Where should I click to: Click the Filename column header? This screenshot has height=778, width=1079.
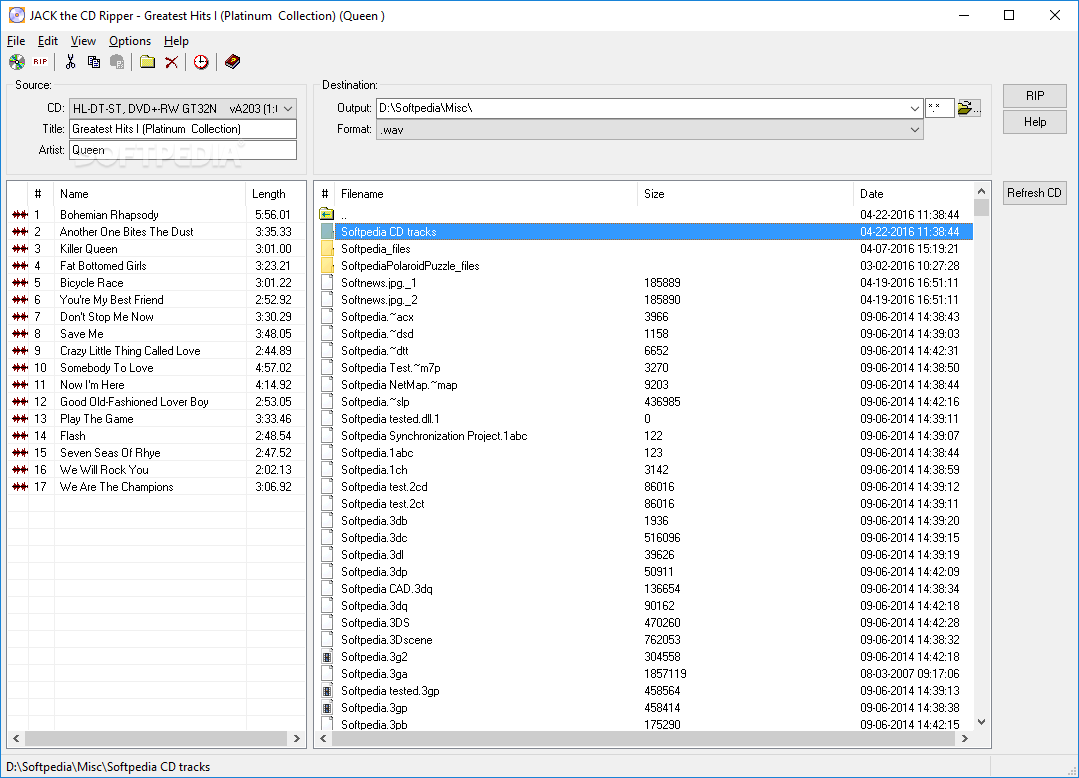(487, 194)
